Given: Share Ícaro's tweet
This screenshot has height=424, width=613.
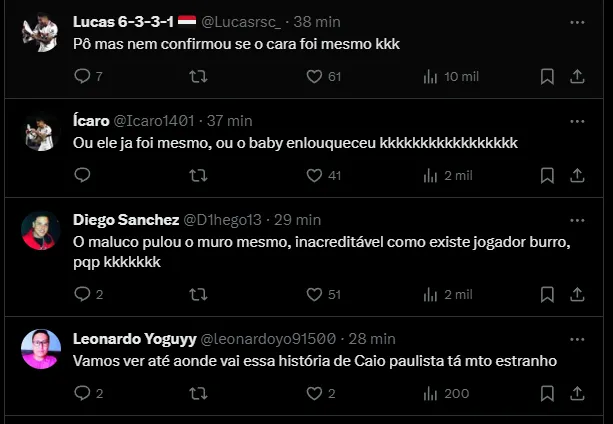Looking at the screenshot, I should point(577,175).
